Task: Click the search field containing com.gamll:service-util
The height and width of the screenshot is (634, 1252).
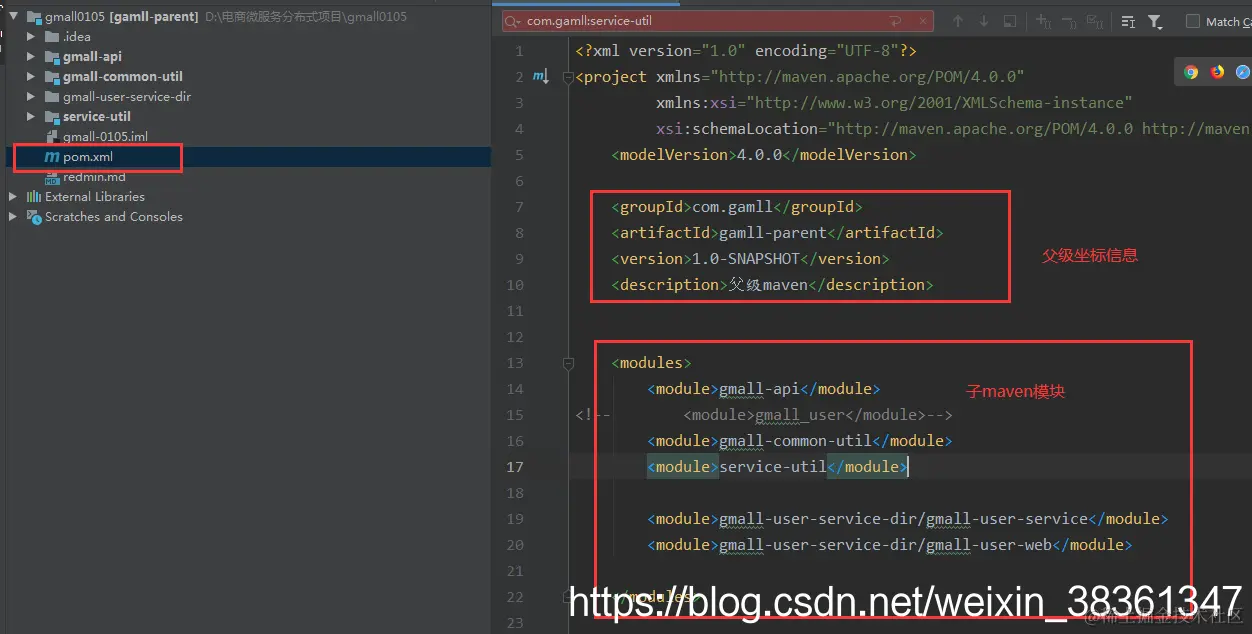Action: [x=717, y=21]
